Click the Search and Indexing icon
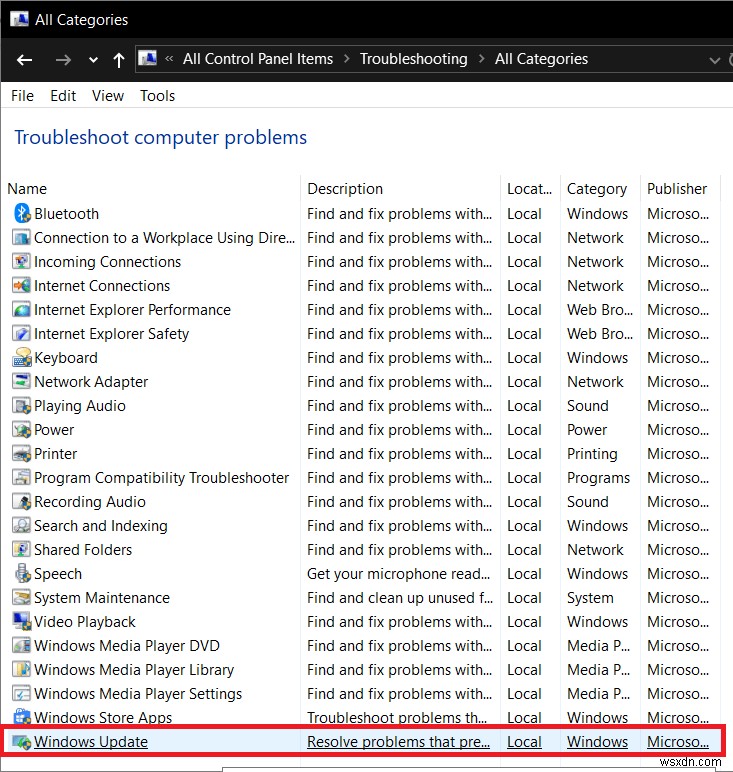The height and width of the screenshot is (772, 733). tap(22, 525)
